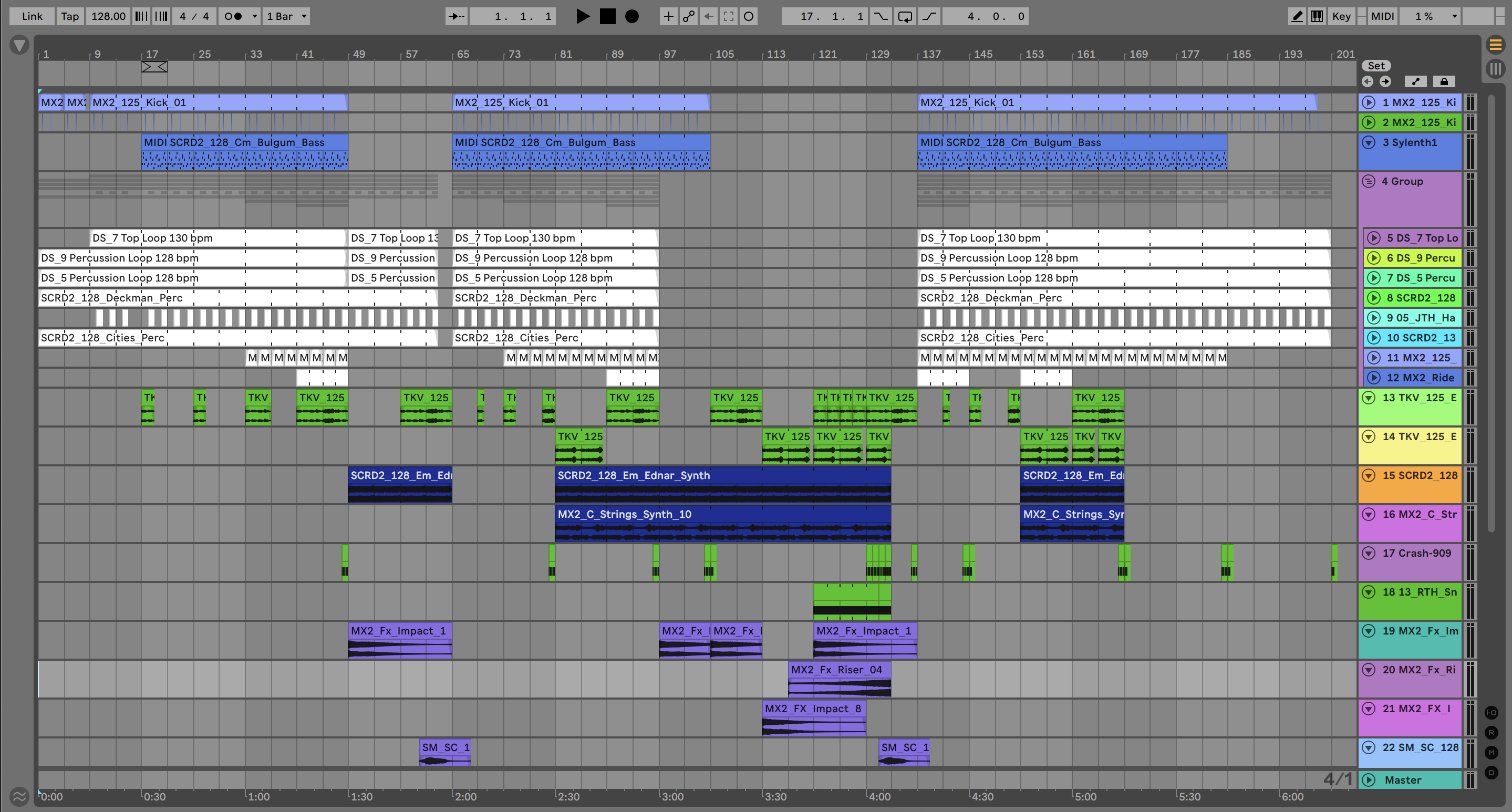Screen dimensions: 1512x812
Task: Start playback with Play button
Action: click(x=582, y=16)
